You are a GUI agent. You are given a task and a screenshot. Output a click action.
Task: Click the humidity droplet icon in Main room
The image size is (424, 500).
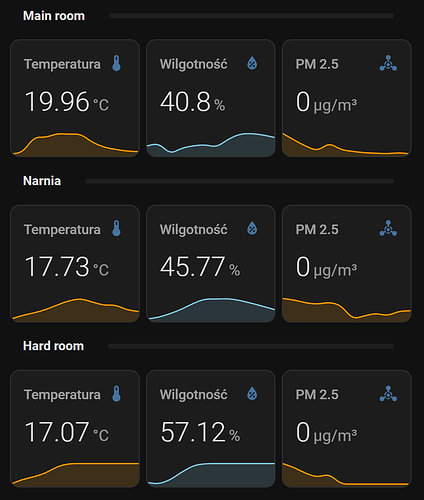coord(252,63)
